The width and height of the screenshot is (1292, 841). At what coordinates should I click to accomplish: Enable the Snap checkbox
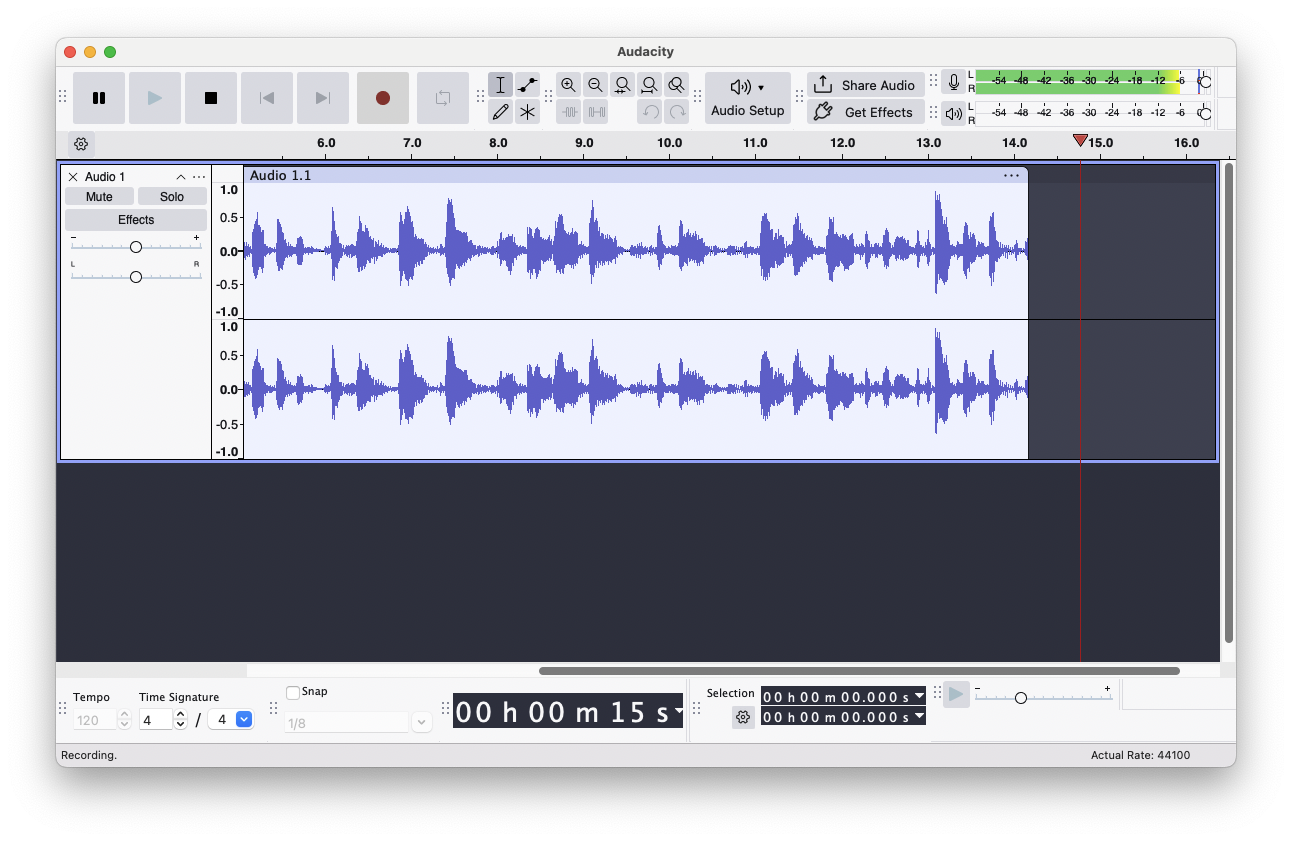tap(293, 691)
